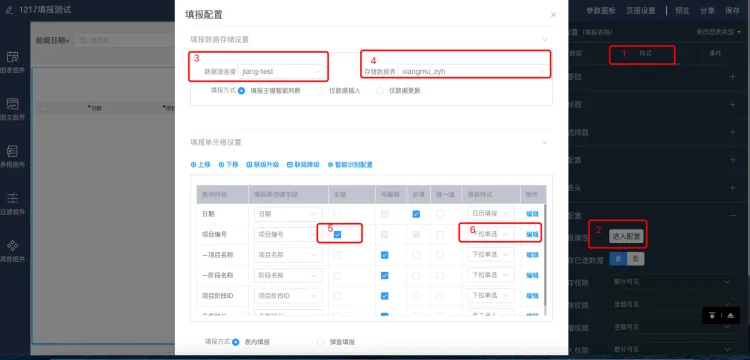Open storage field dropdown in 日期 row
Viewport: 750px width, 360px height.
click(288, 214)
